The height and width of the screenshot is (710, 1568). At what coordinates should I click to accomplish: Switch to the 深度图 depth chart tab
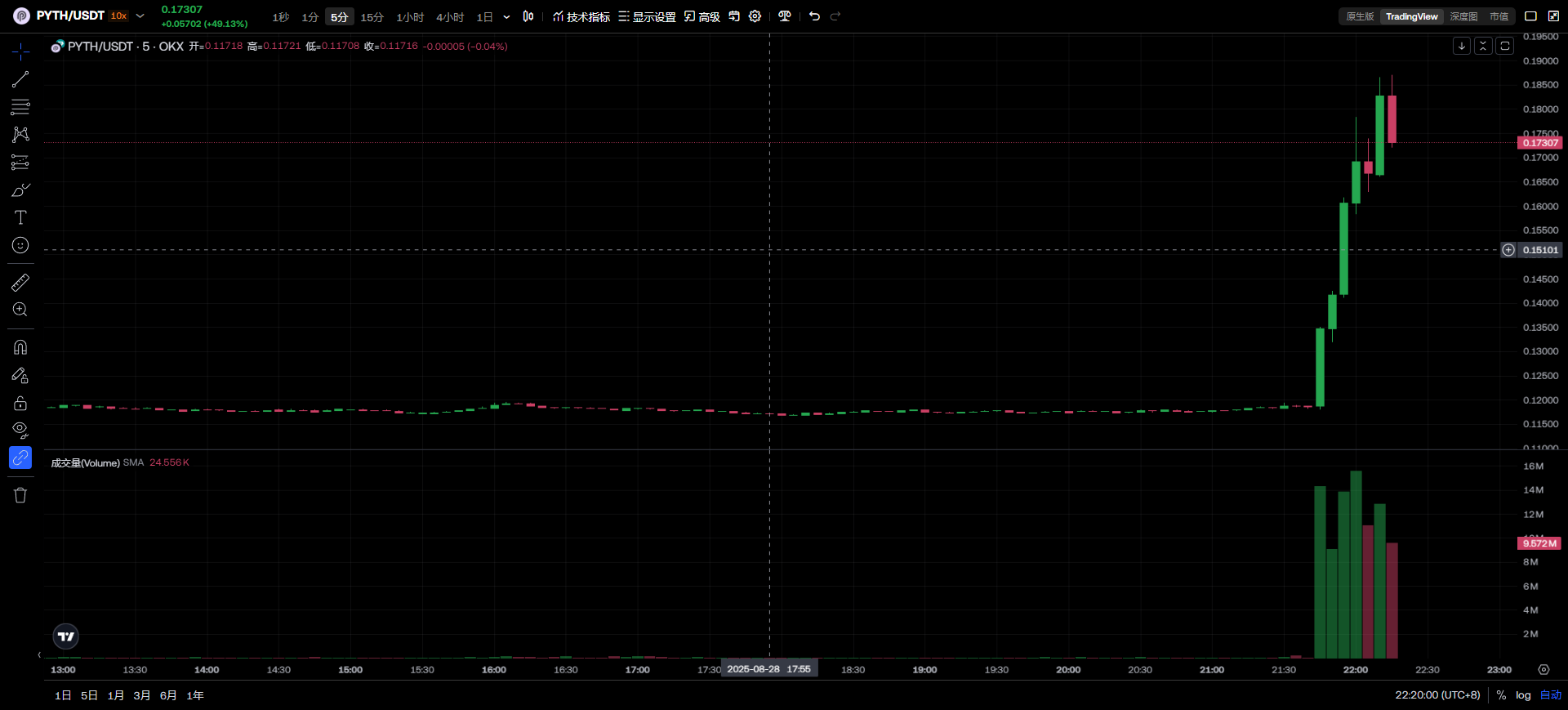1463,16
